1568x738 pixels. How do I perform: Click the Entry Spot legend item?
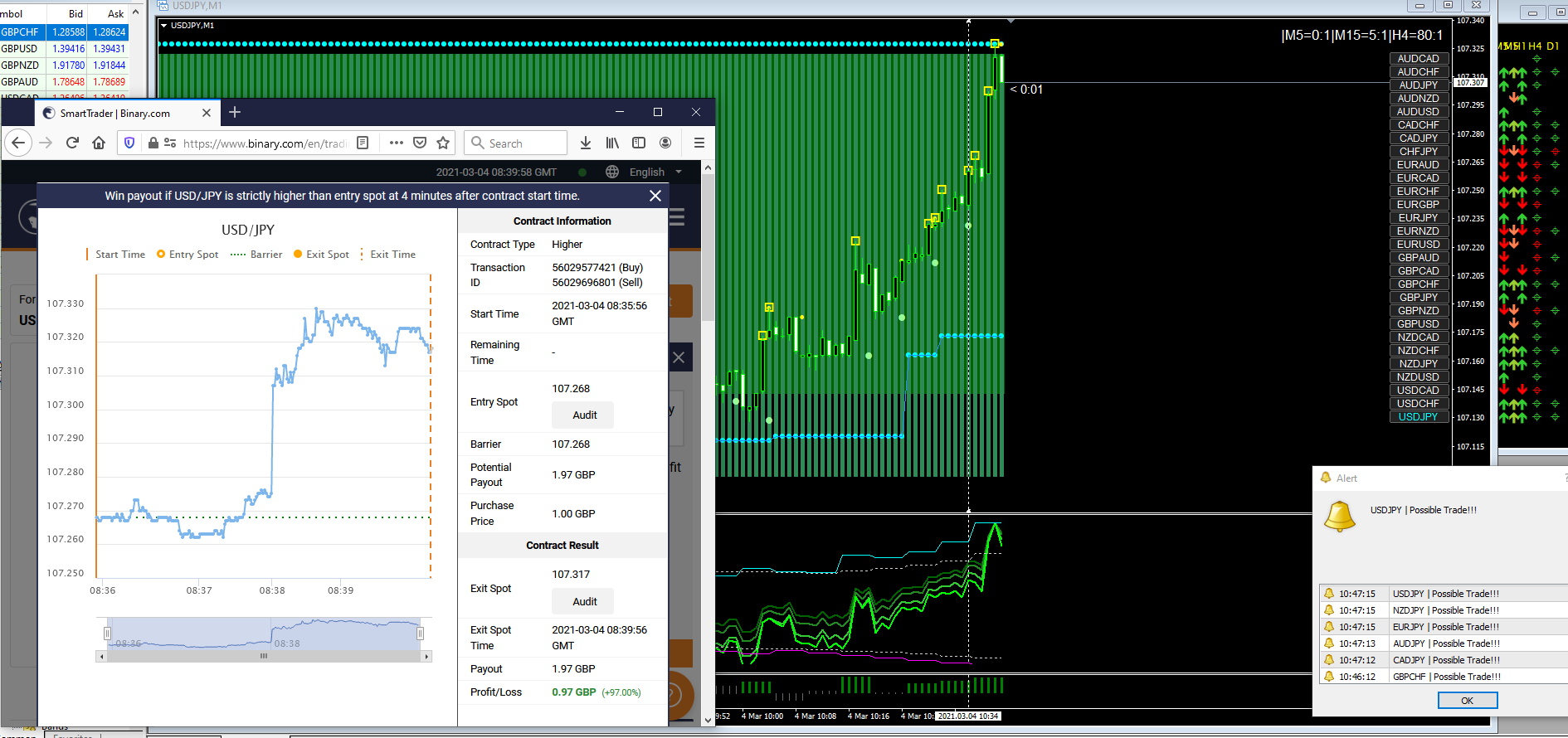(187, 255)
